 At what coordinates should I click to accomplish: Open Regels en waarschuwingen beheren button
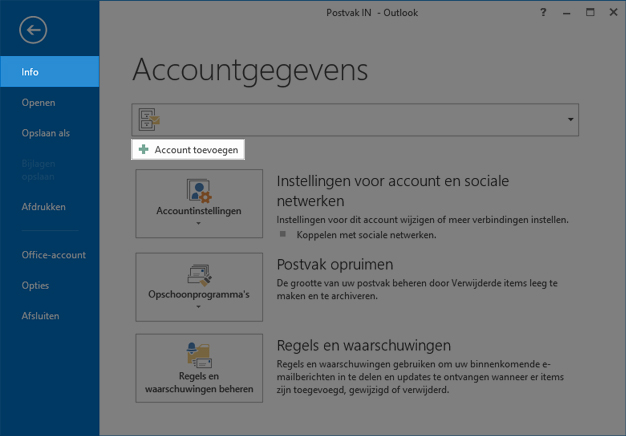tap(199, 368)
